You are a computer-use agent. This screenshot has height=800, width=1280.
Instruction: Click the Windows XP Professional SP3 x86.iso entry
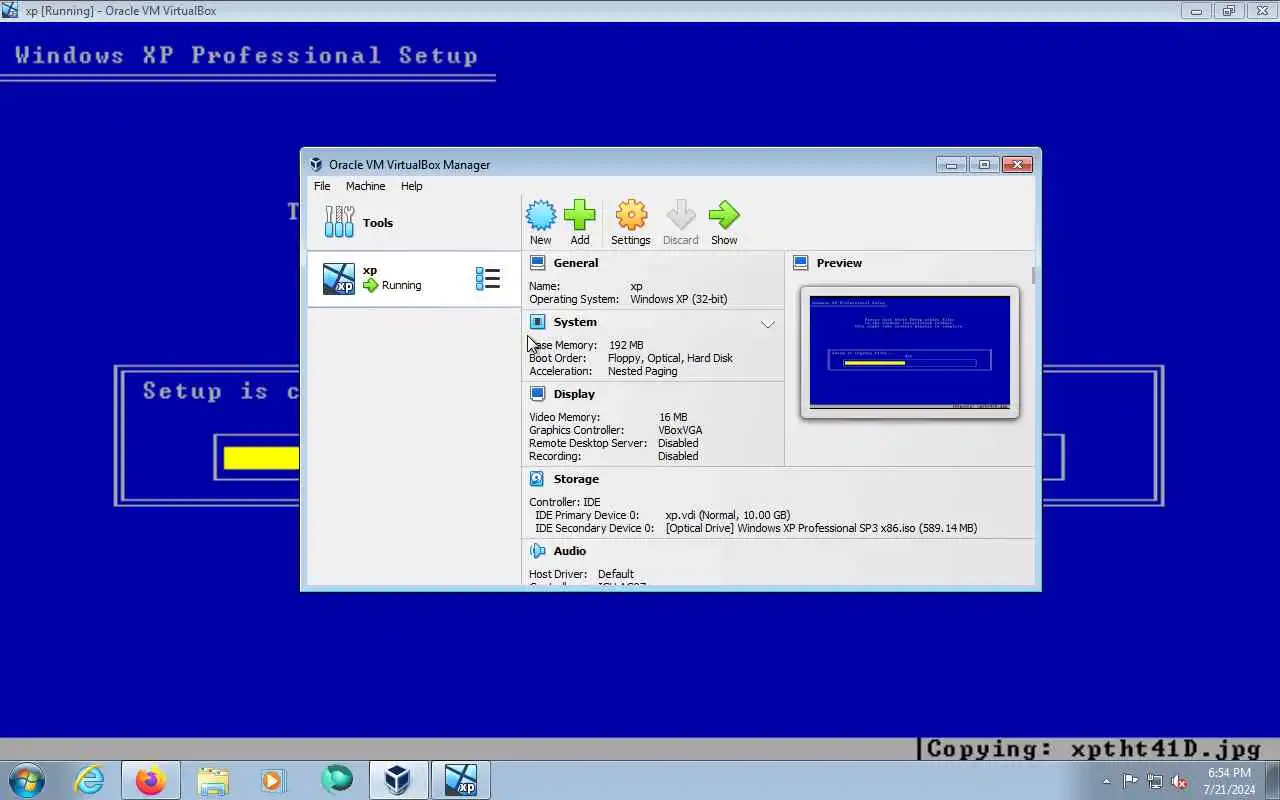tap(821, 528)
